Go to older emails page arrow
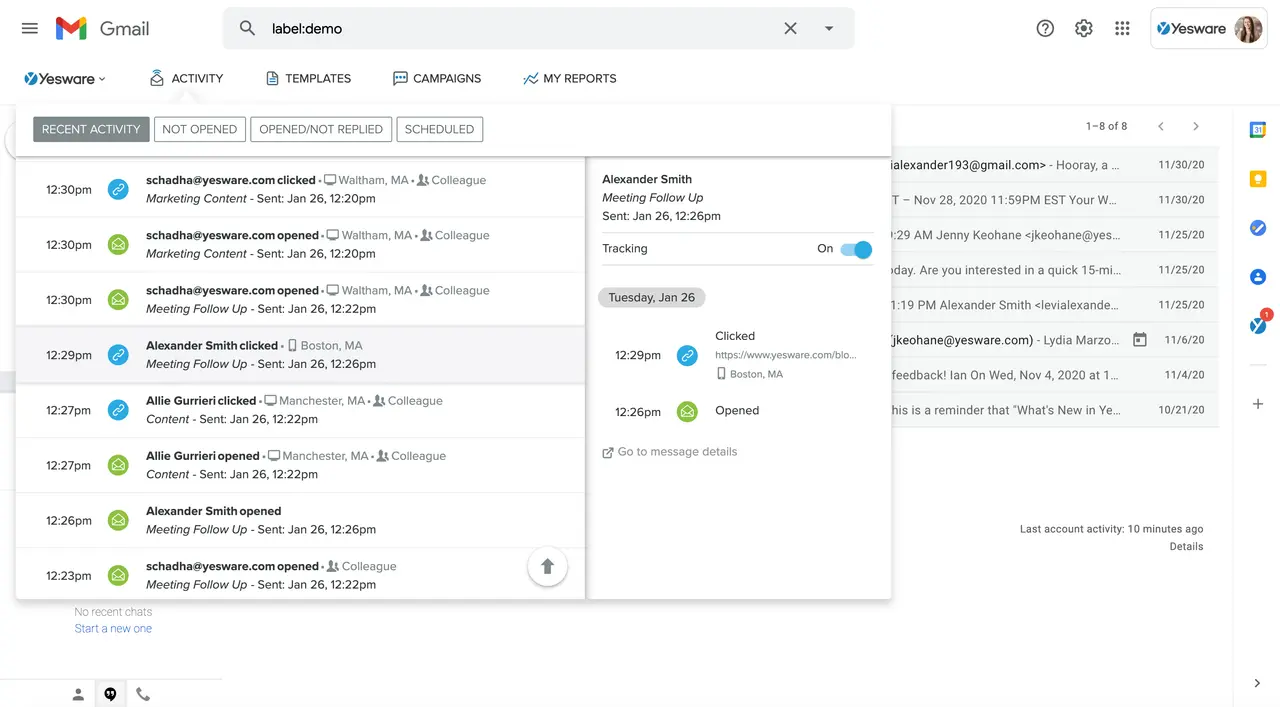Image resolution: width=1280 pixels, height=707 pixels. (x=1196, y=126)
